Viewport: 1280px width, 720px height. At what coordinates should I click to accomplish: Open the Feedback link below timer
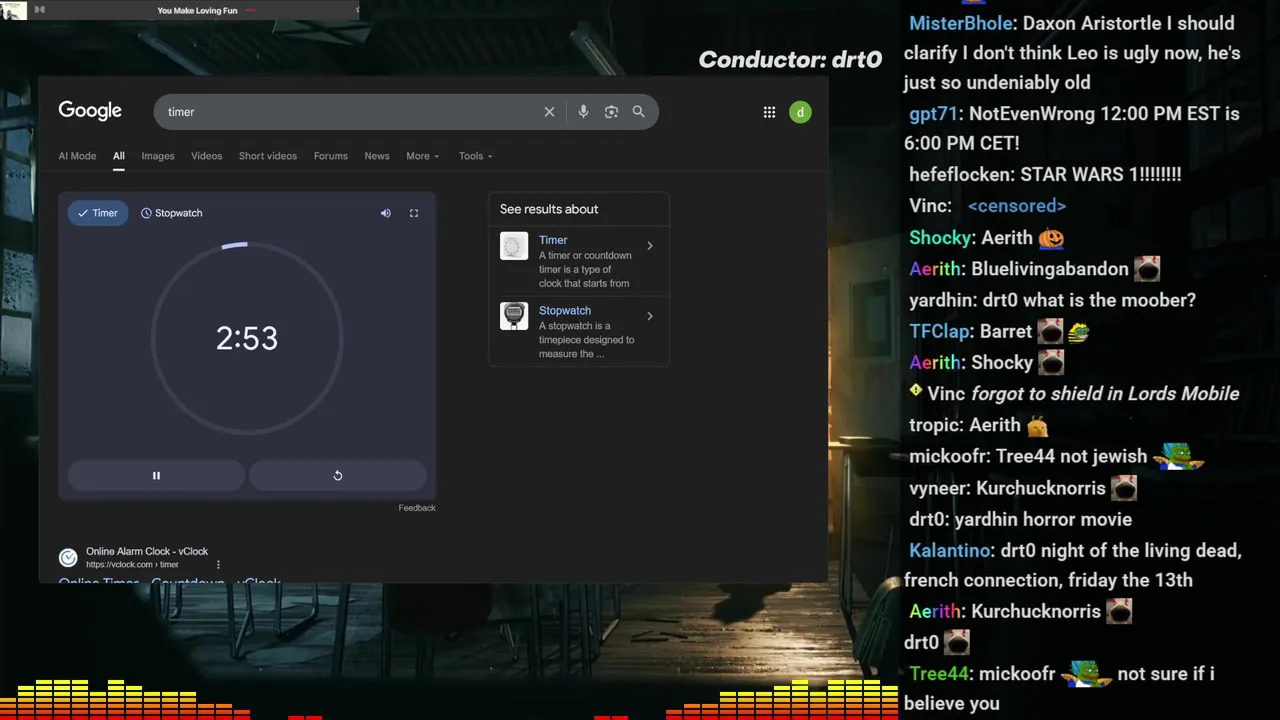(417, 508)
